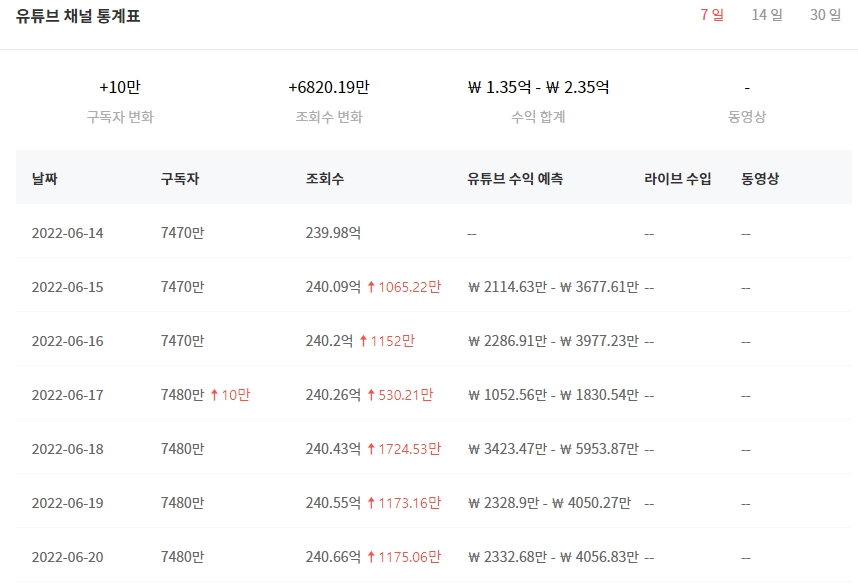
Task: Click the red up arrow beside 1065.22만
Action: 371,286
